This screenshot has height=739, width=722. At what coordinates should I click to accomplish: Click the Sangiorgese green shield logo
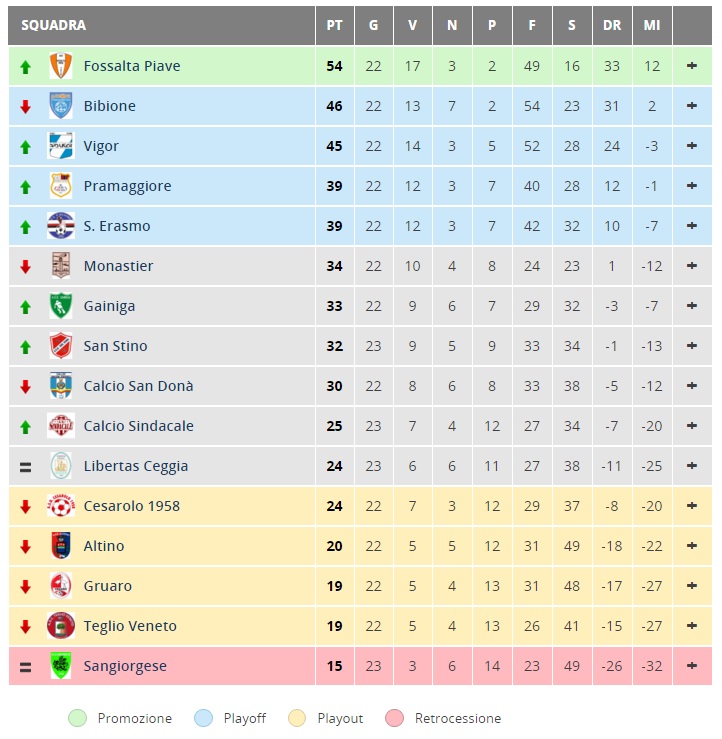(61, 666)
